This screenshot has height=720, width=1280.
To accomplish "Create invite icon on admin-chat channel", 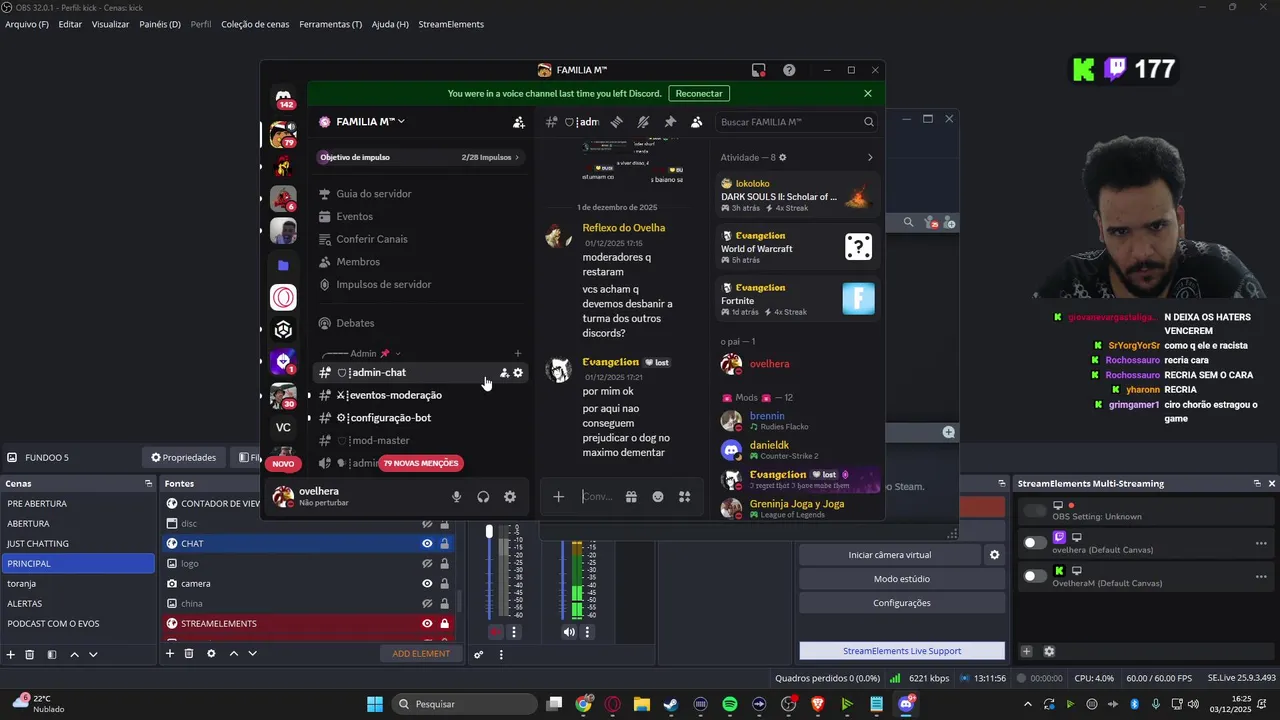I will pos(504,373).
